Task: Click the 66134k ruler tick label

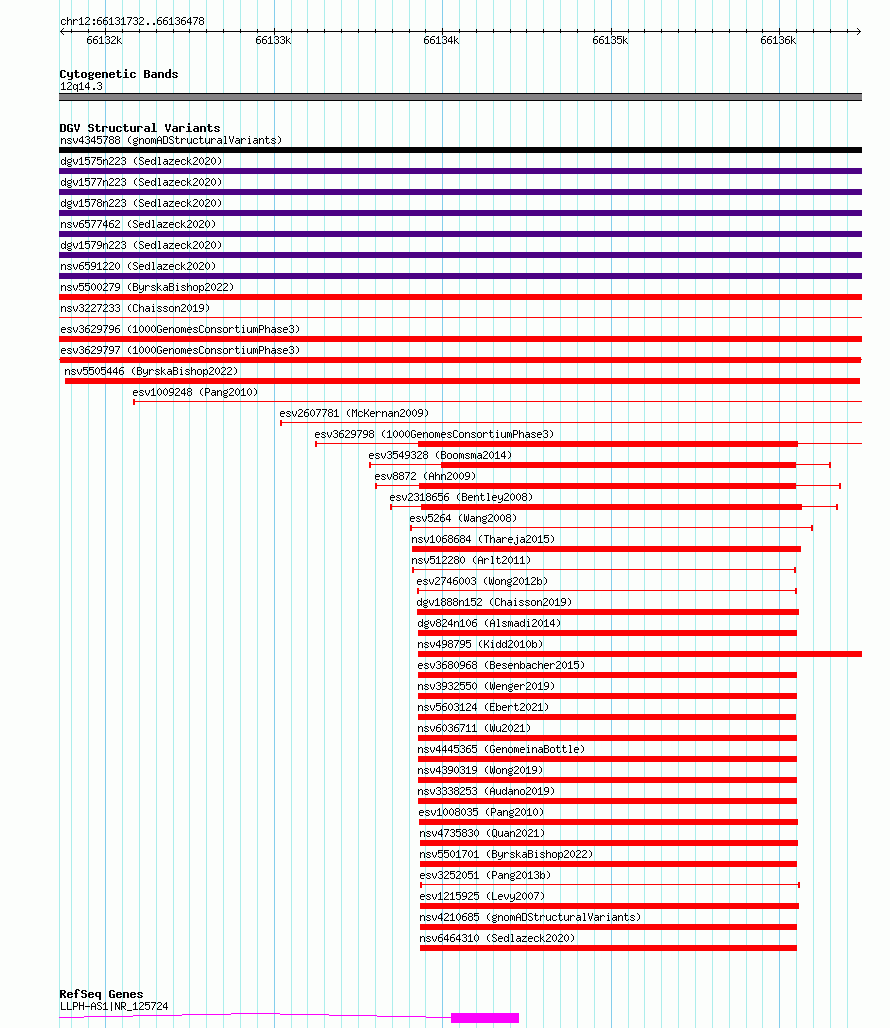Action: click(x=441, y=41)
